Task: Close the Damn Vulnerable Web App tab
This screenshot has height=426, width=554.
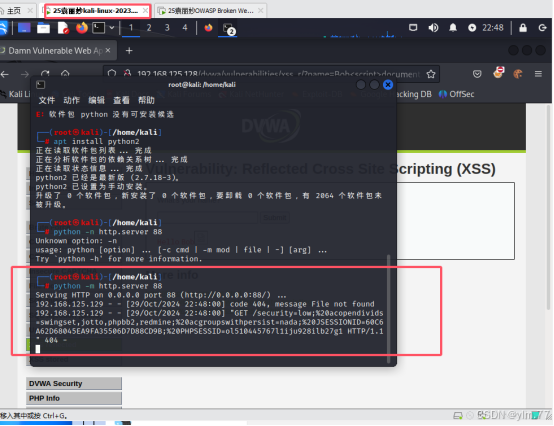Action: [108, 51]
